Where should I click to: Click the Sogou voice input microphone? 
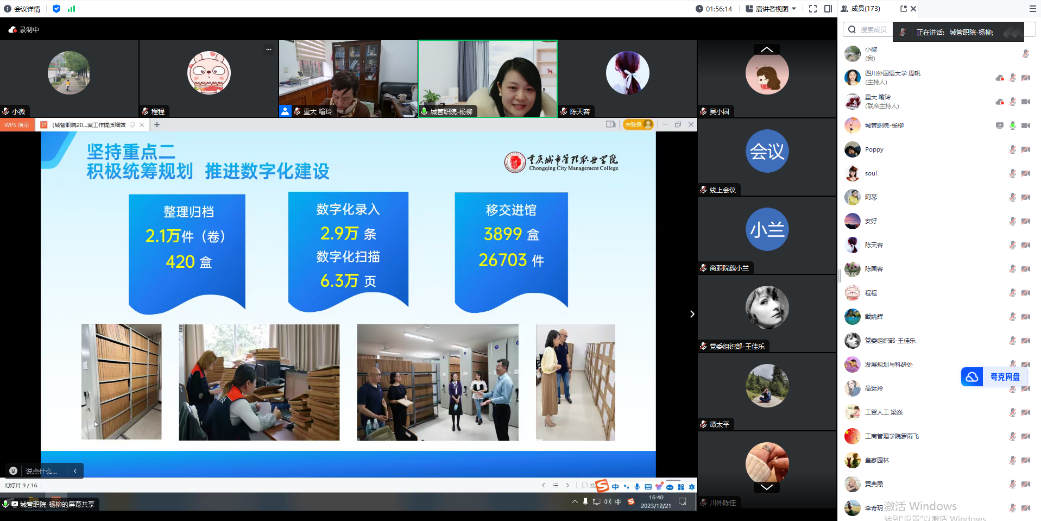click(637, 486)
